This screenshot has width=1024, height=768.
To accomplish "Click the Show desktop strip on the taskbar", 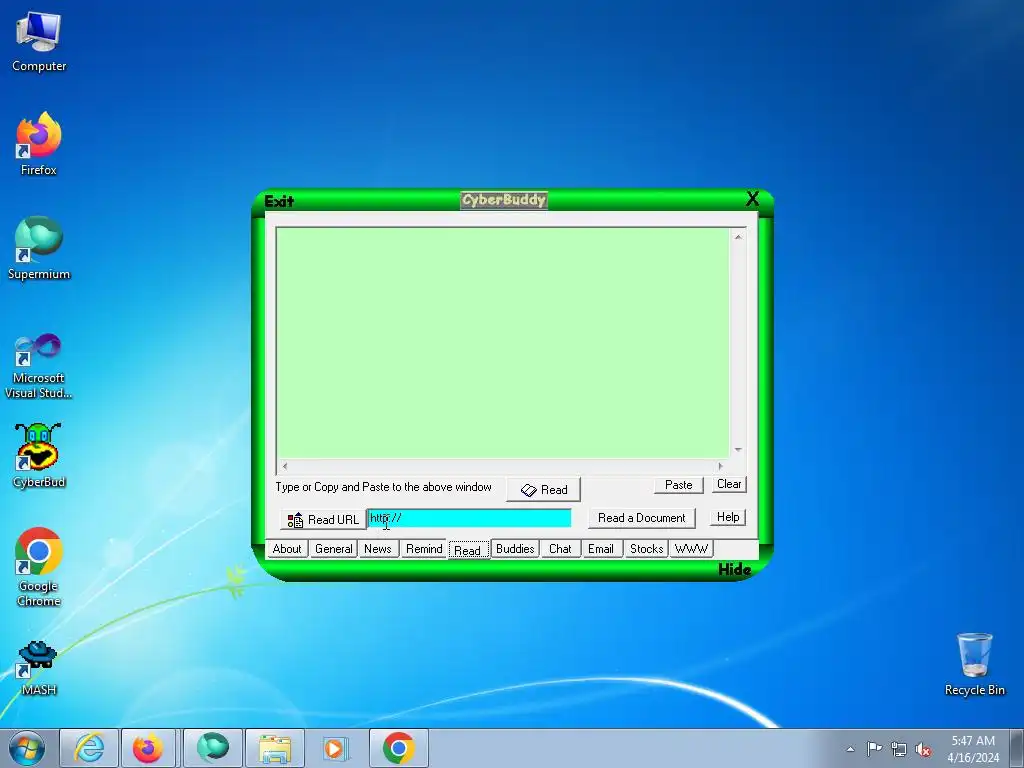I will click(1016, 748).
